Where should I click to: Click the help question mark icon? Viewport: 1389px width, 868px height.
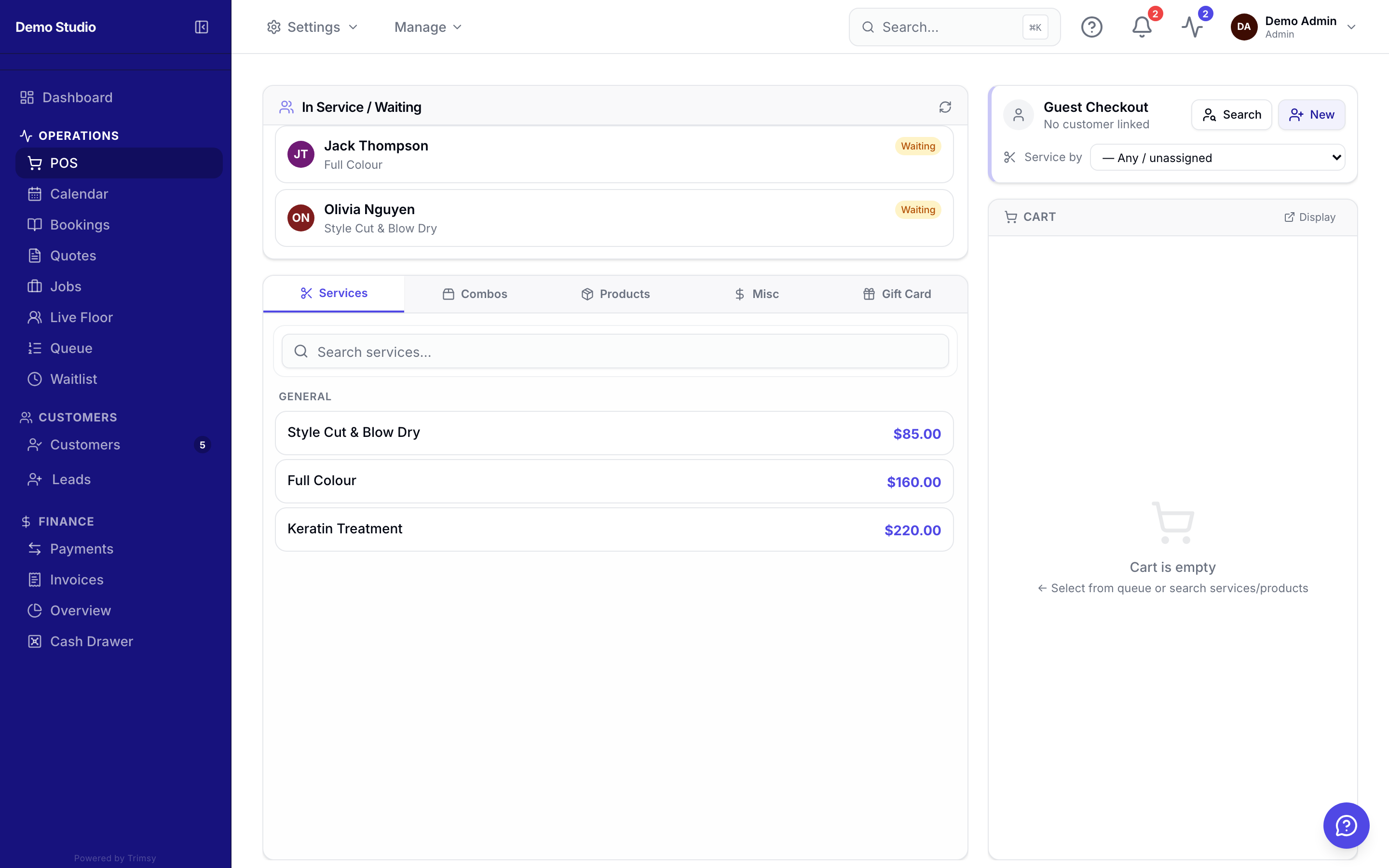(1091, 27)
